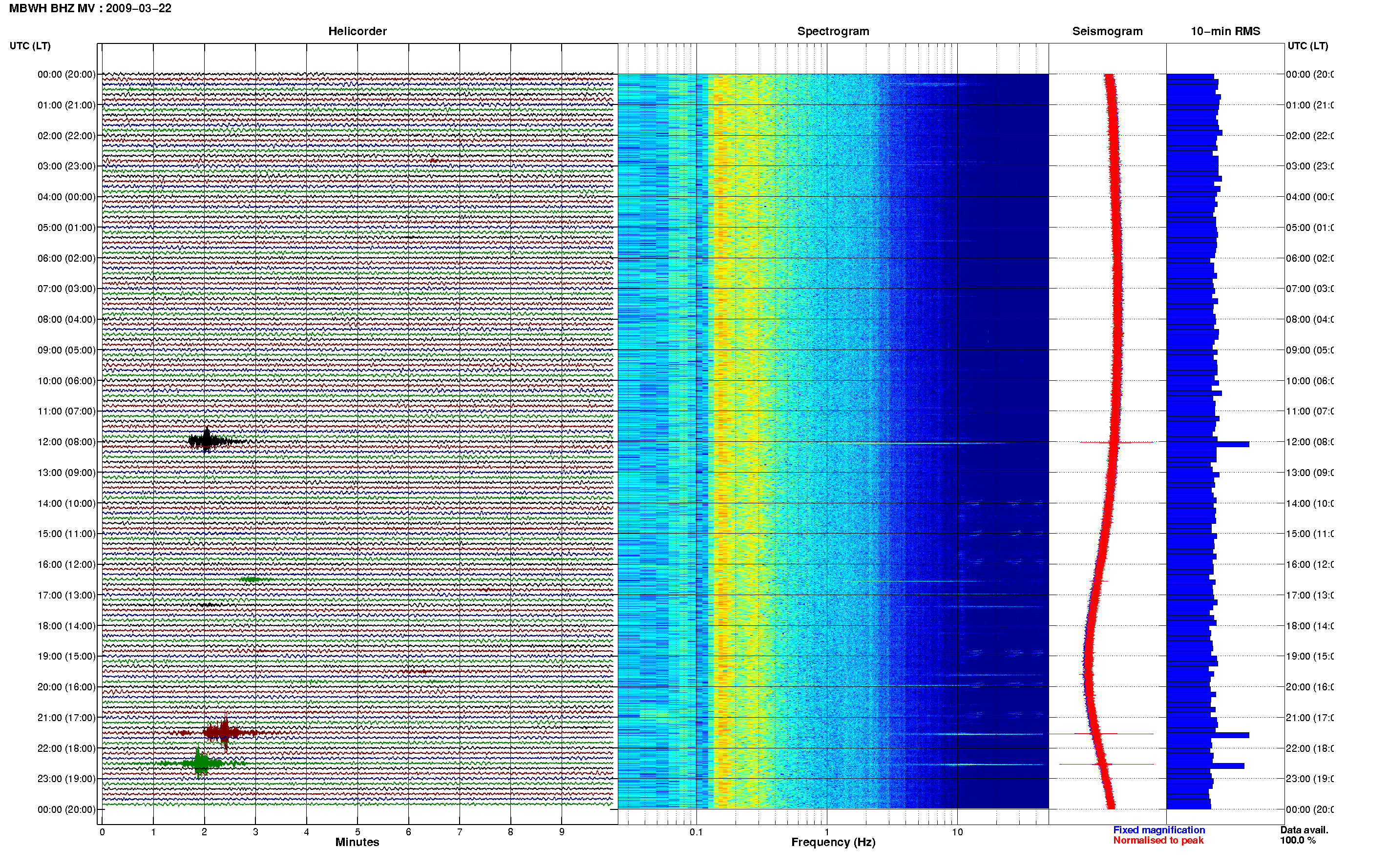Click the '9' minutes tick label
Viewport: 1389px width, 868px height.
[x=562, y=832]
